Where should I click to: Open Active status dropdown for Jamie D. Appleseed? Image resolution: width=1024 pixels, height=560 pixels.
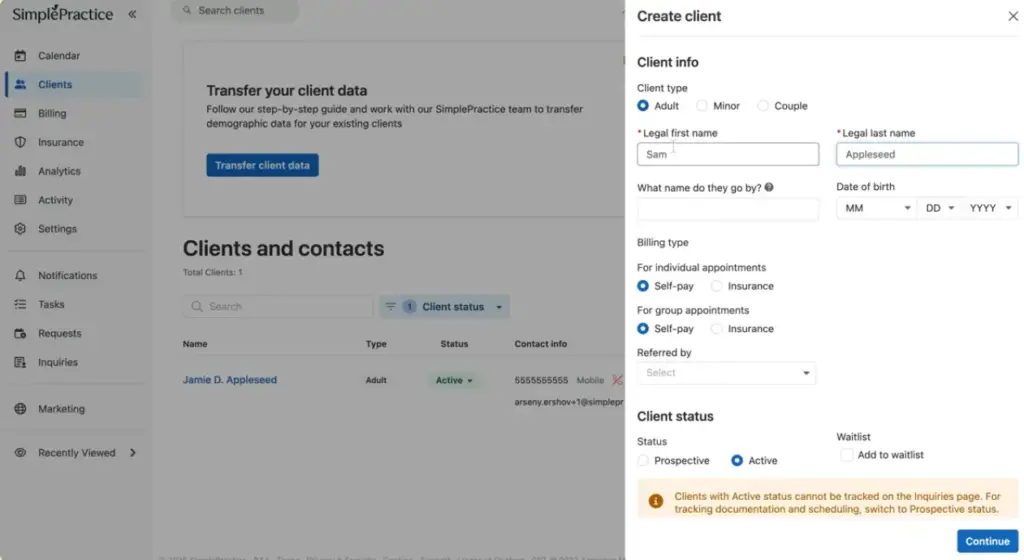pos(454,380)
